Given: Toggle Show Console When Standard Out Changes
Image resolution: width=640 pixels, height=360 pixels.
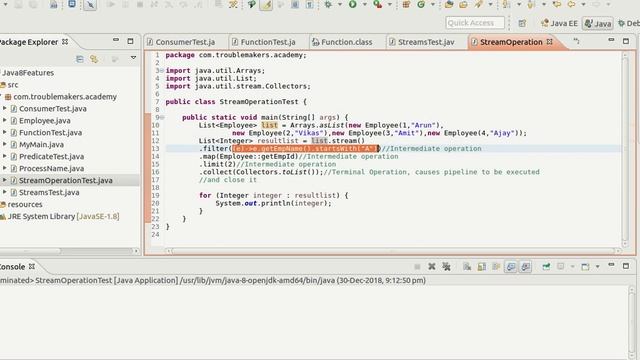Looking at the screenshot, I should click(x=511, y=267).
